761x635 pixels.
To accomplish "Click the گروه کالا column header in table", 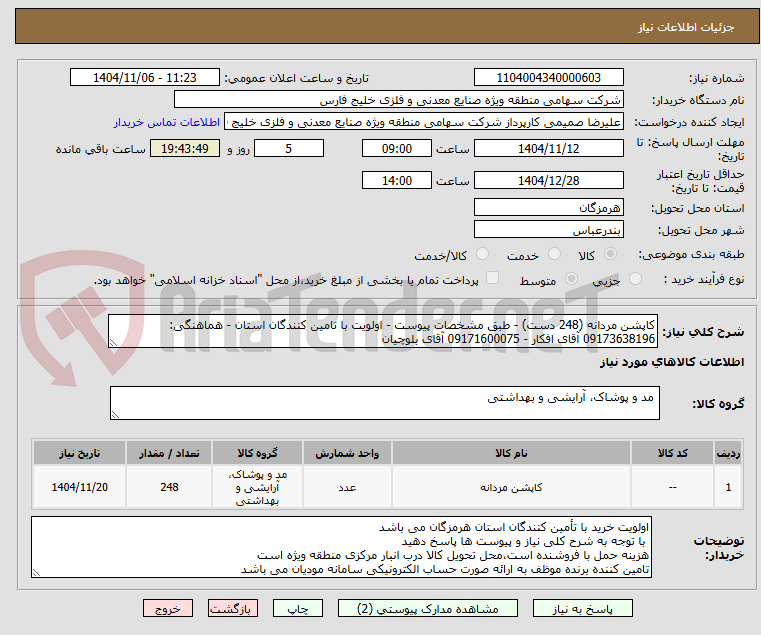I will click(257, 453).
